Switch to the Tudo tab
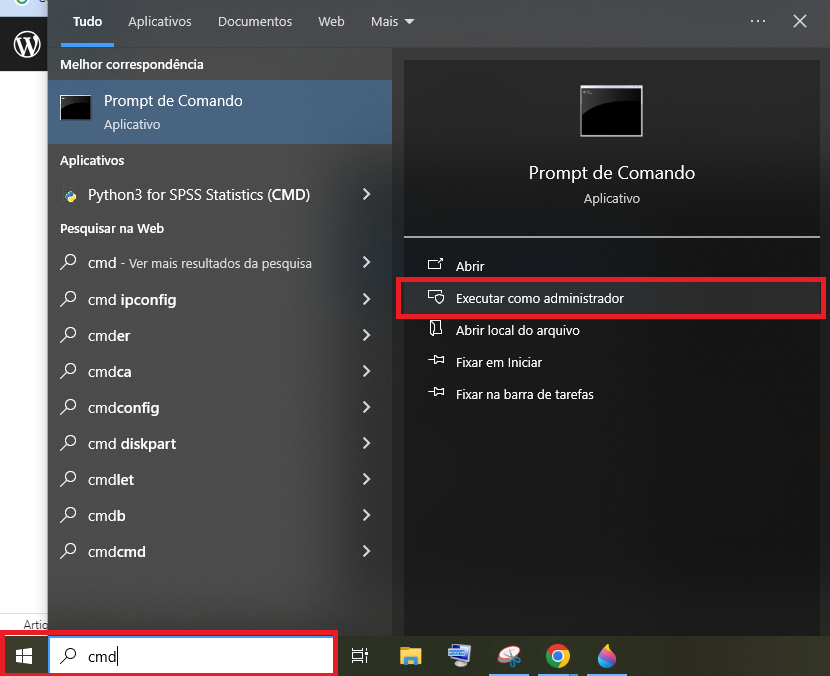The width and height of the screenshot is (830, 676). [x=87, y=22]
